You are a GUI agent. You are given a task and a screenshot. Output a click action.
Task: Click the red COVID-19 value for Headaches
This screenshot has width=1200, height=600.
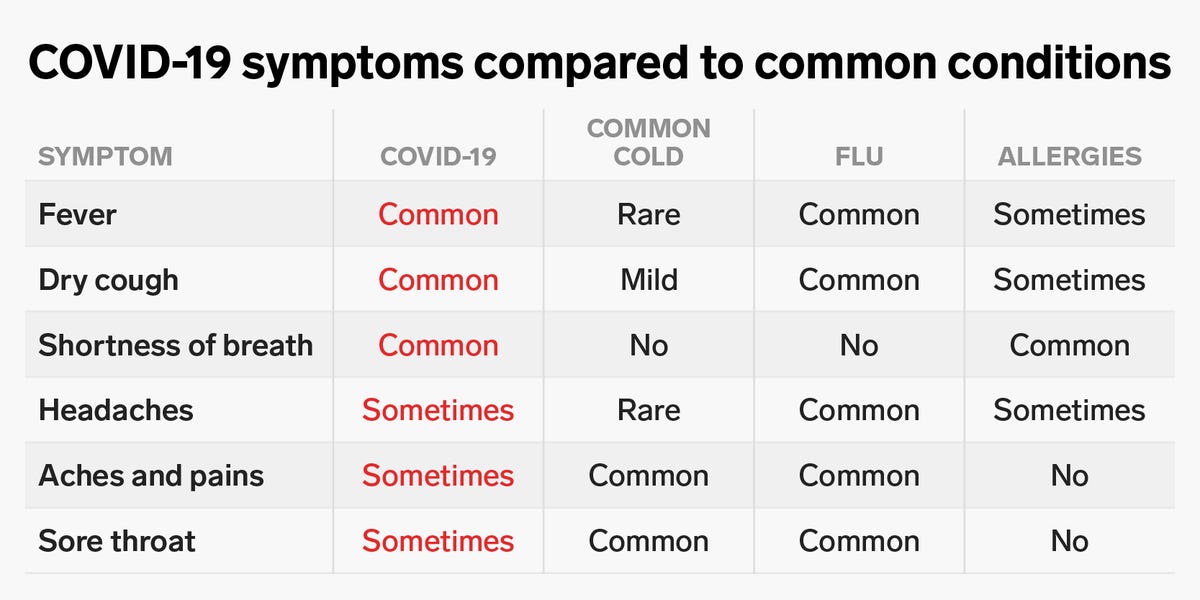pyautogui.click(x=438, y=410)
